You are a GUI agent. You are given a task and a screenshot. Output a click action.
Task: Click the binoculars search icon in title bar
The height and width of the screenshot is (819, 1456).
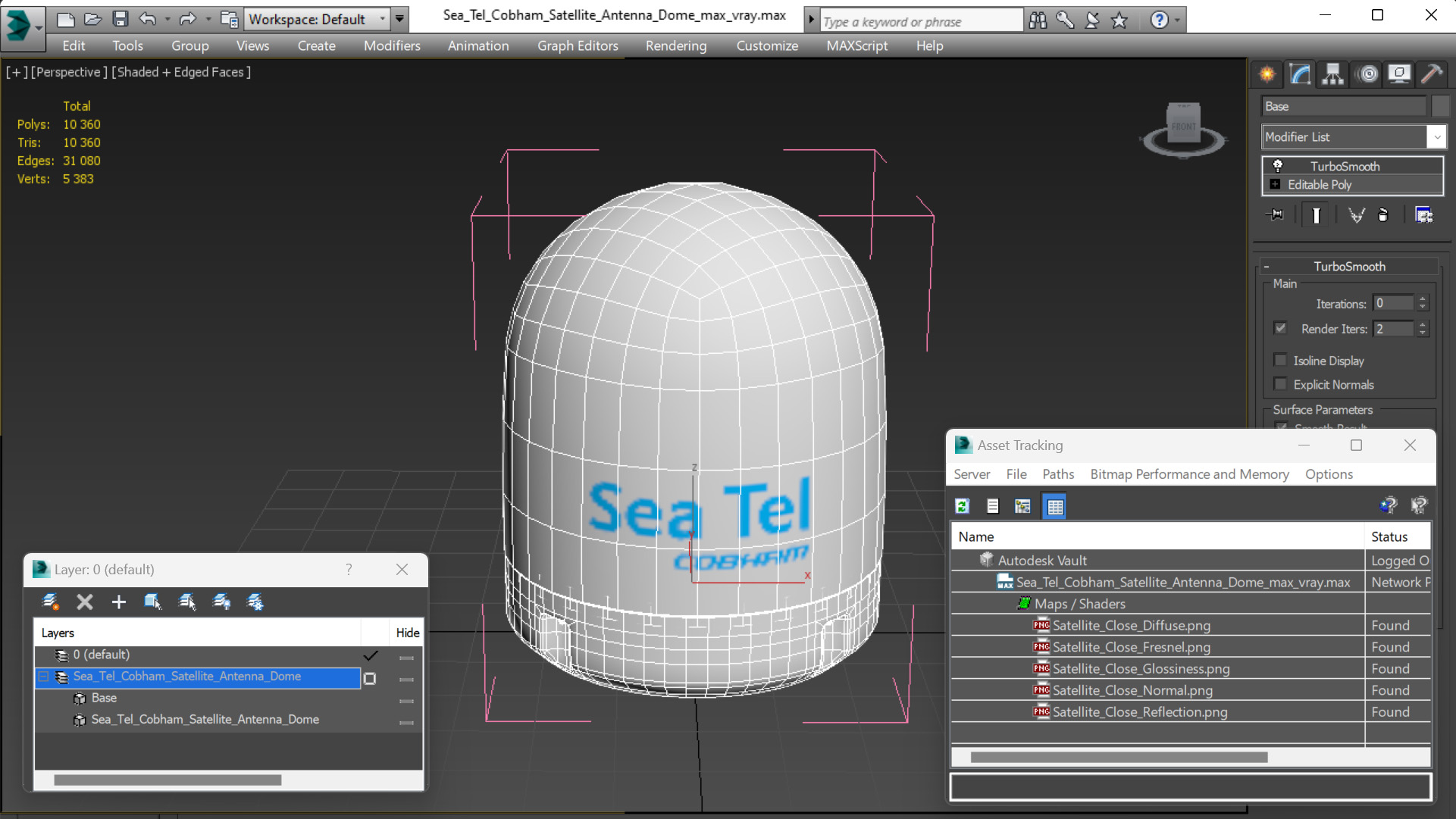pos(1038,20)
